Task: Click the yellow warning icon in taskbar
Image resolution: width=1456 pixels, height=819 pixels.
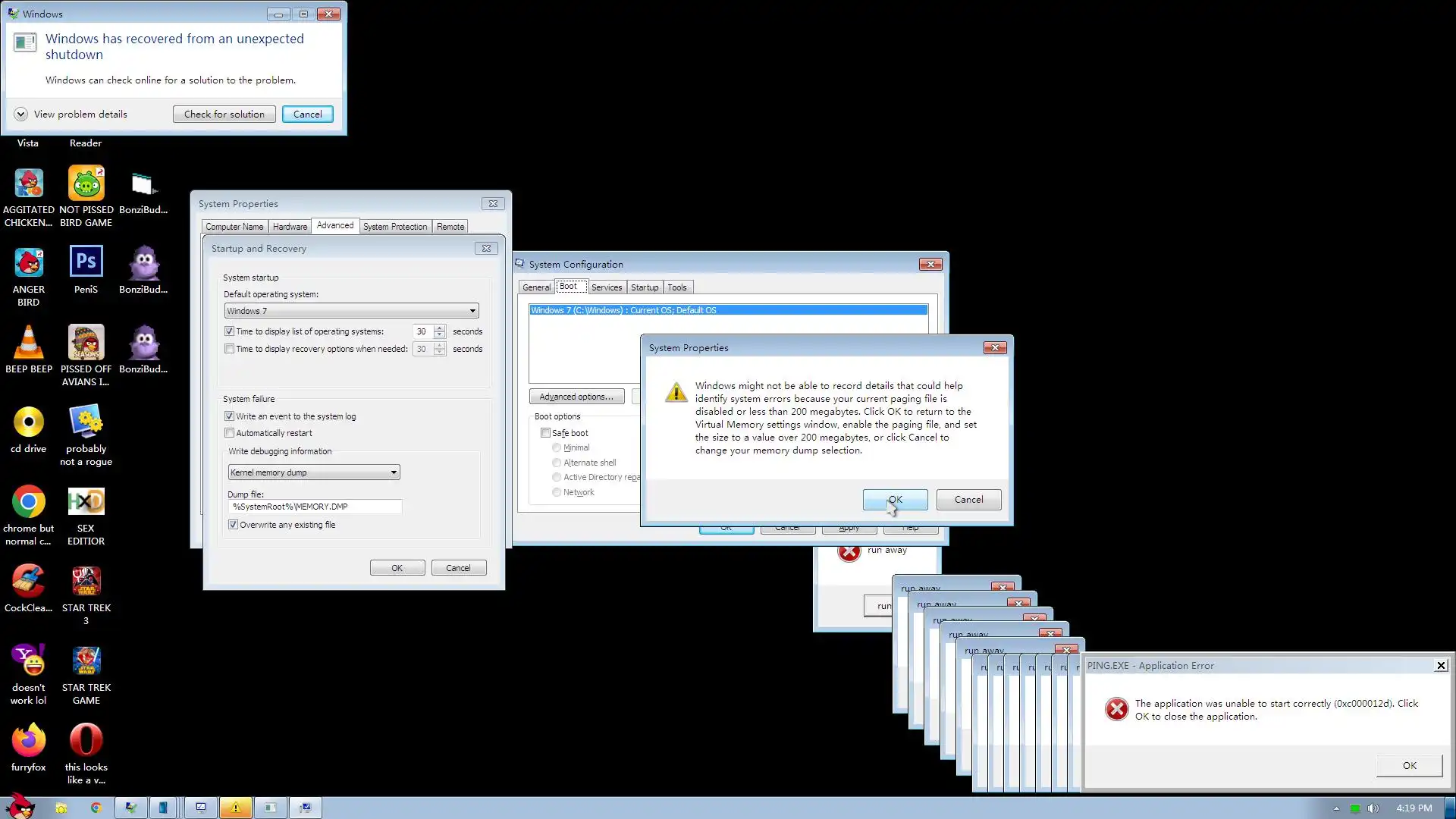Action: (x=235, y=808)
